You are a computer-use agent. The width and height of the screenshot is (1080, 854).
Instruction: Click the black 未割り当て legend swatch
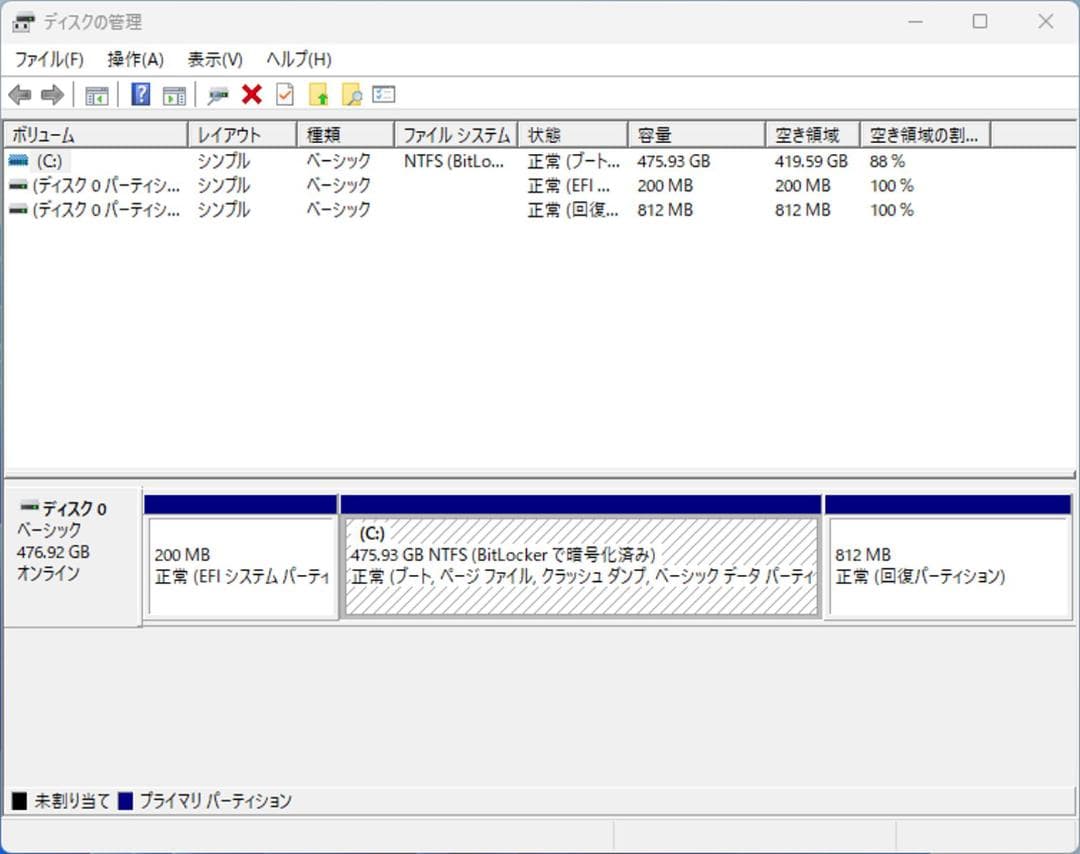20,801
